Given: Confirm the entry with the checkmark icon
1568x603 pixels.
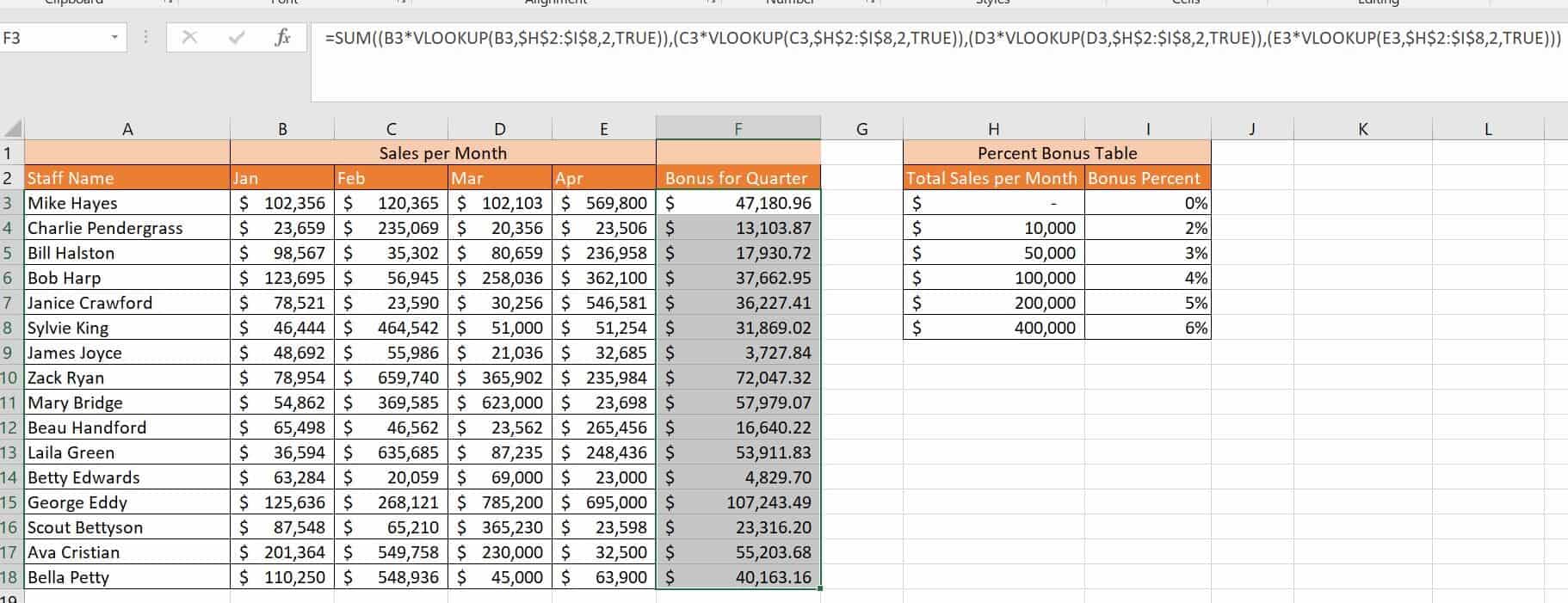Looking at the screenshot, I should (236, 38).
